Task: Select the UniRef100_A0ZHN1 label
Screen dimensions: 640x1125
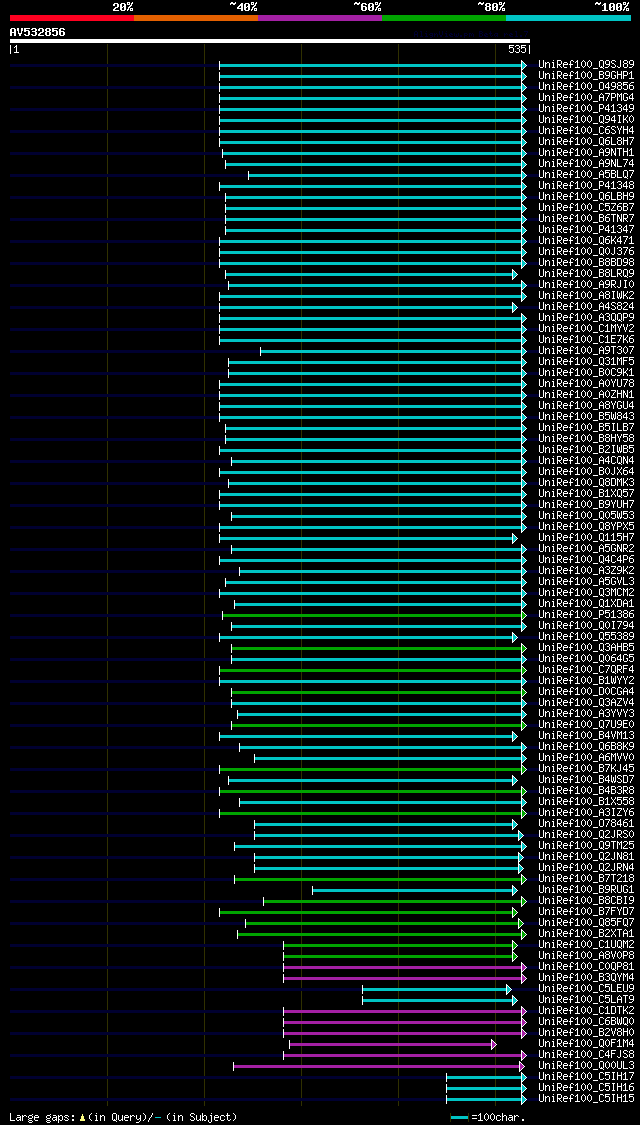Action: (x=586, y=395)
